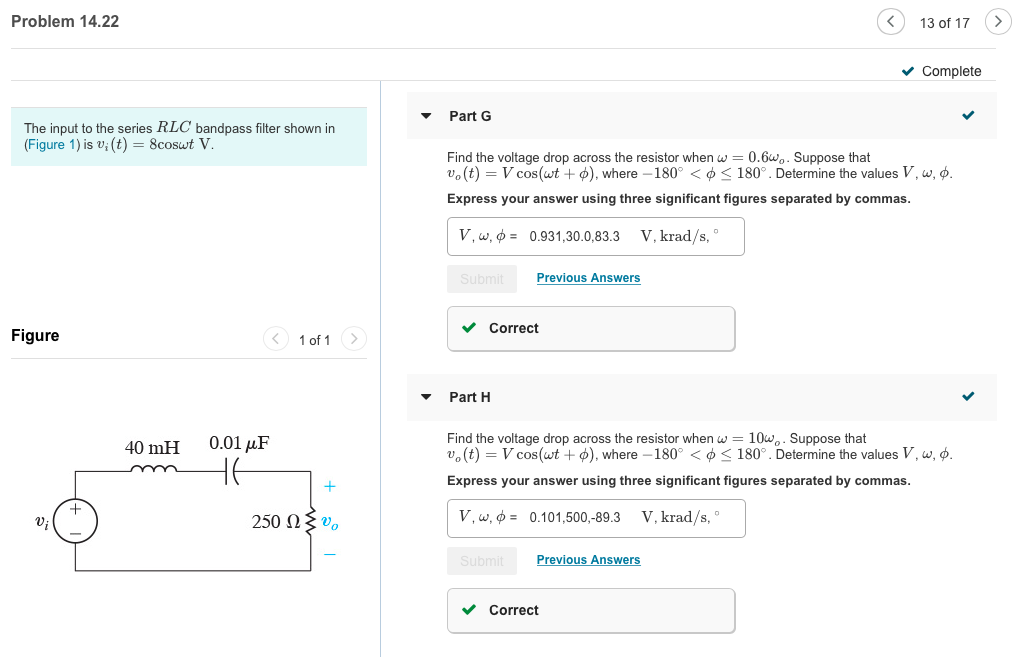Image resolution: width=1021 pixels, height=657 pixels.
Task: Click the 13 of 17 page indicator
Action: [x=944, y=23]
